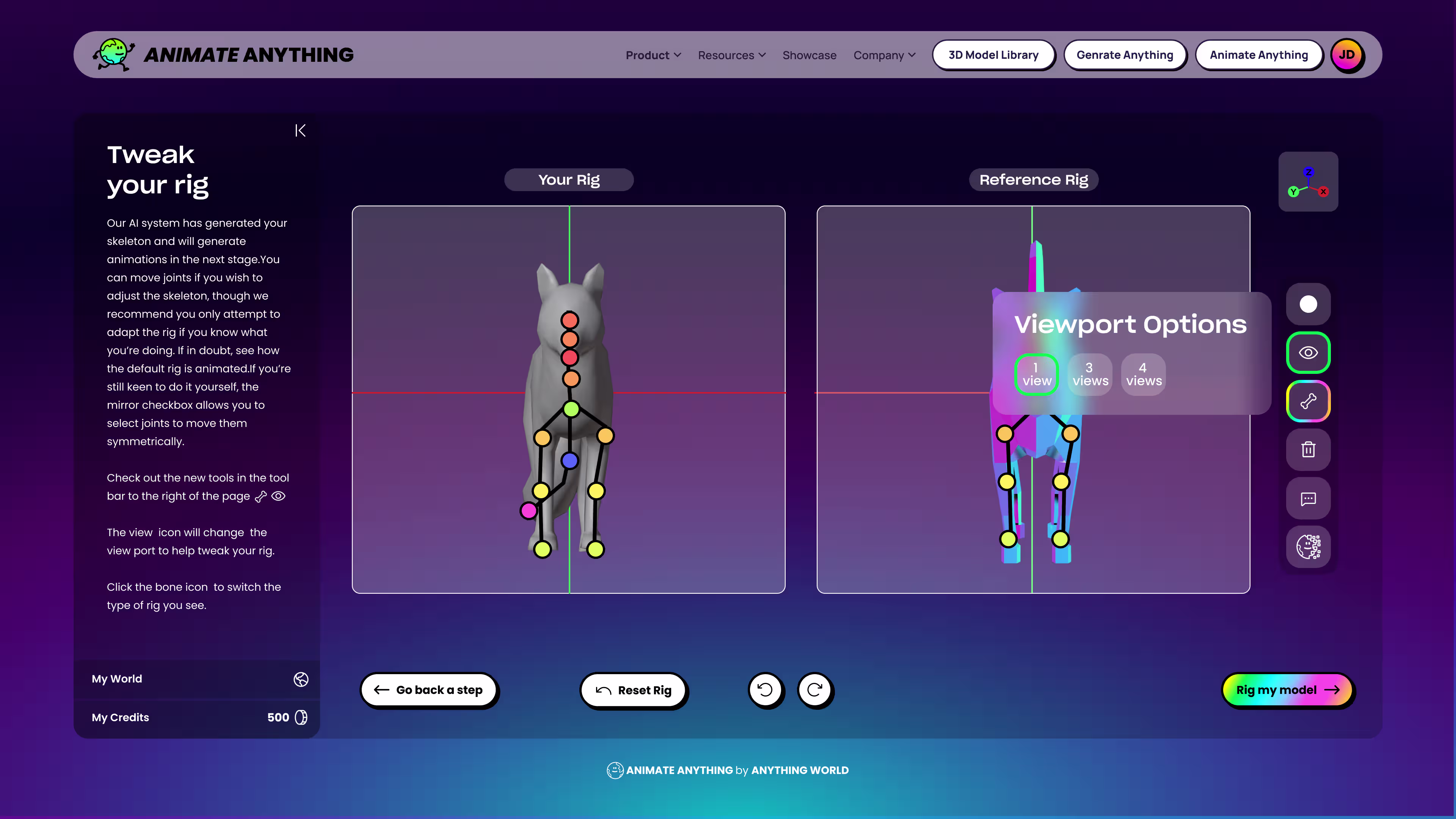Click the bone rig type icon
The image size is (1456, 819).
pos(1308,401)
